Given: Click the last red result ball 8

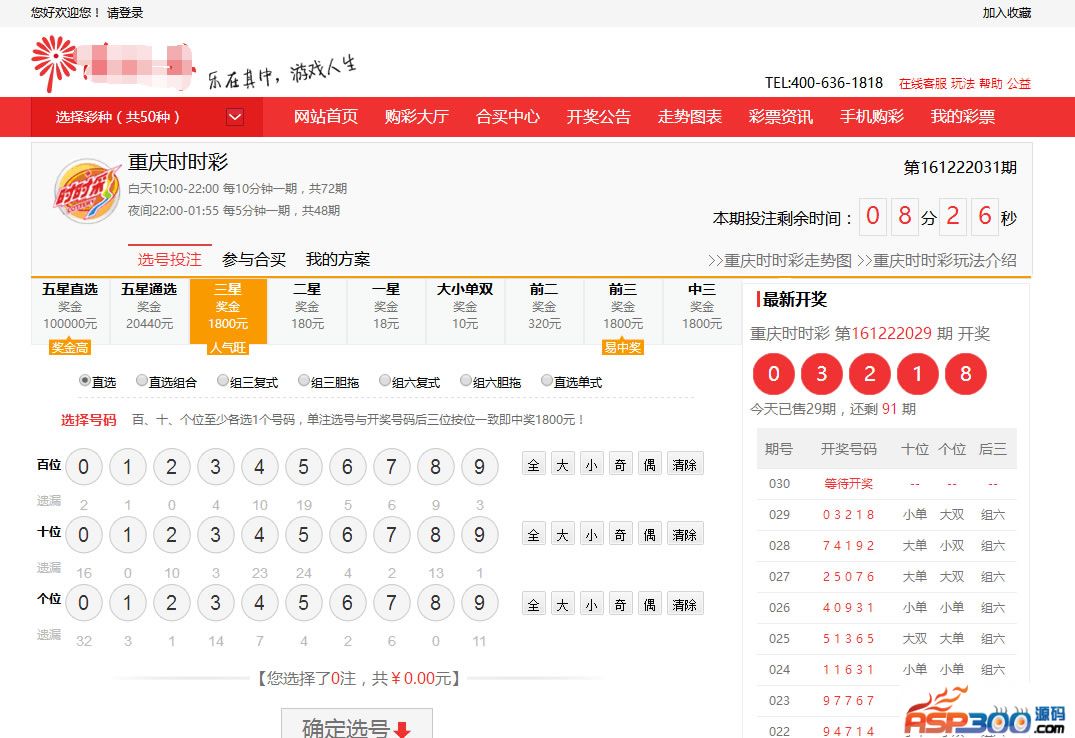Looking at the screenshot, I should tap(965, 374).
